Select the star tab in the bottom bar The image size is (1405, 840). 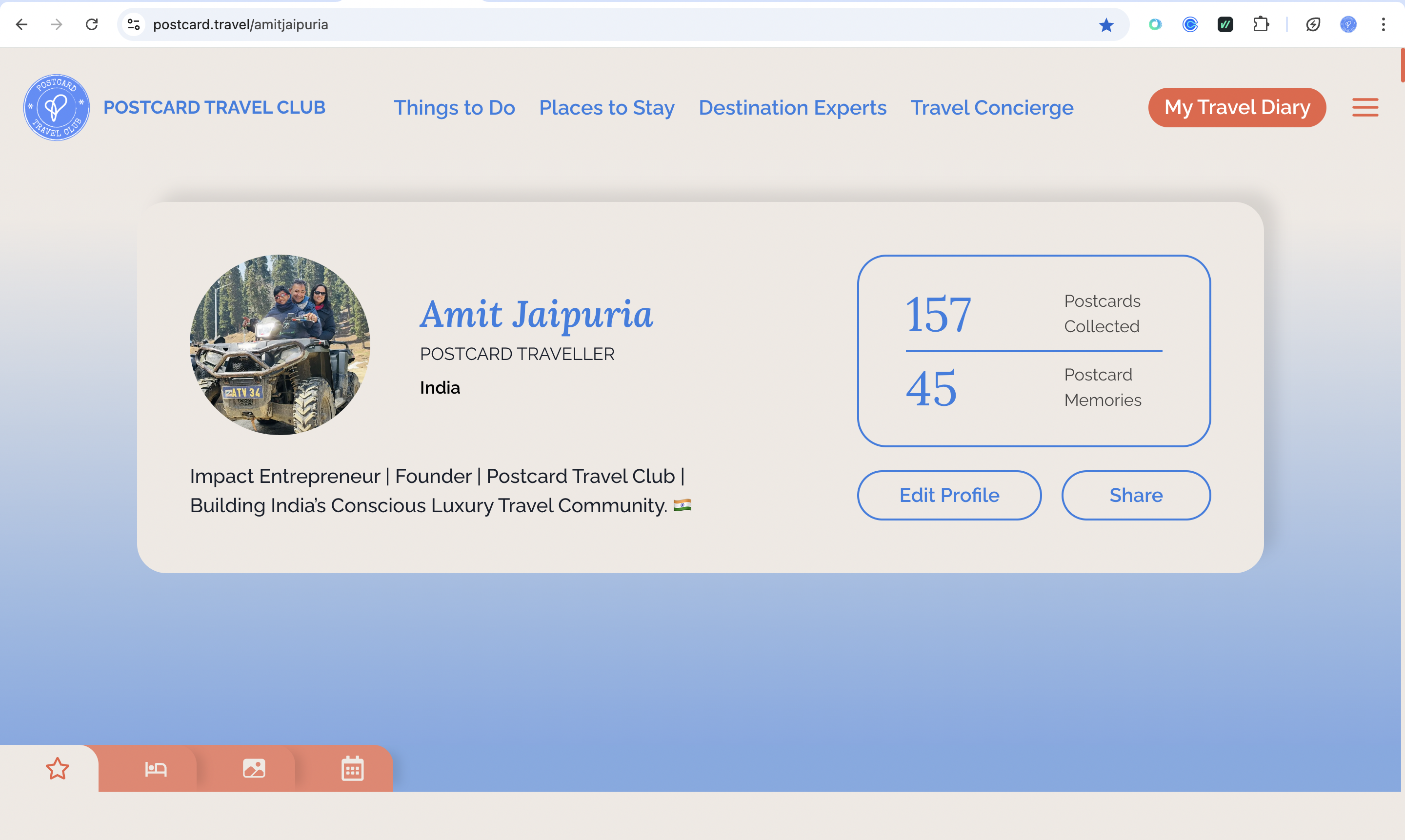[x=57, y=768]
